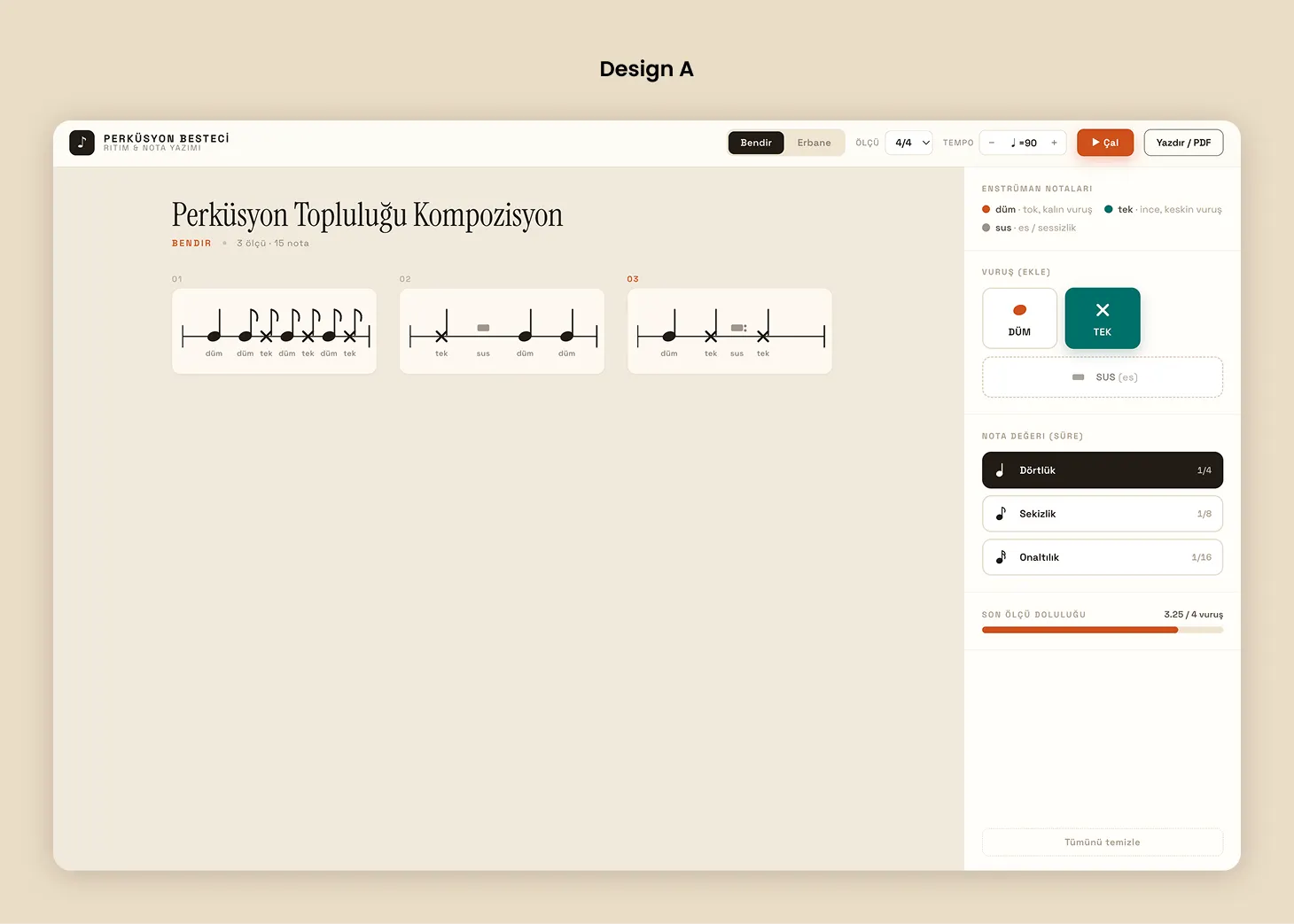This screenshot has width=1294, height=924.
Task: Click the quarter note icon in Dörtlük
Action: point(1000,470)
